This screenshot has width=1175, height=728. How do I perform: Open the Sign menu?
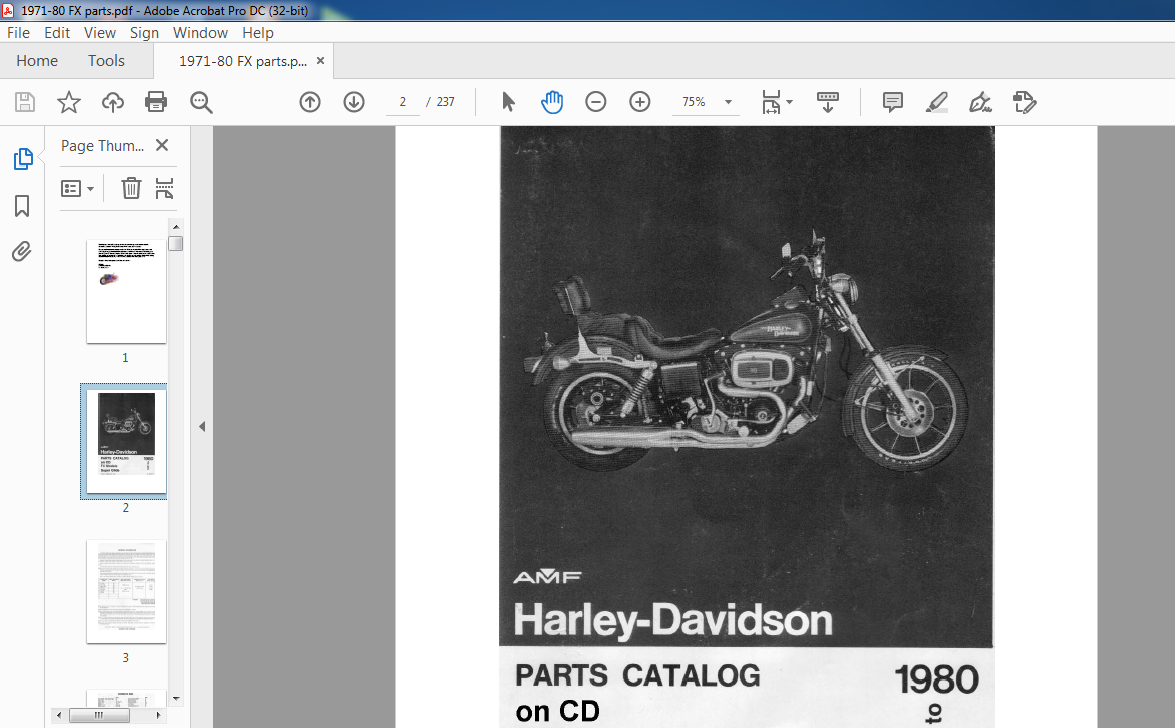[x=144, y=33]
